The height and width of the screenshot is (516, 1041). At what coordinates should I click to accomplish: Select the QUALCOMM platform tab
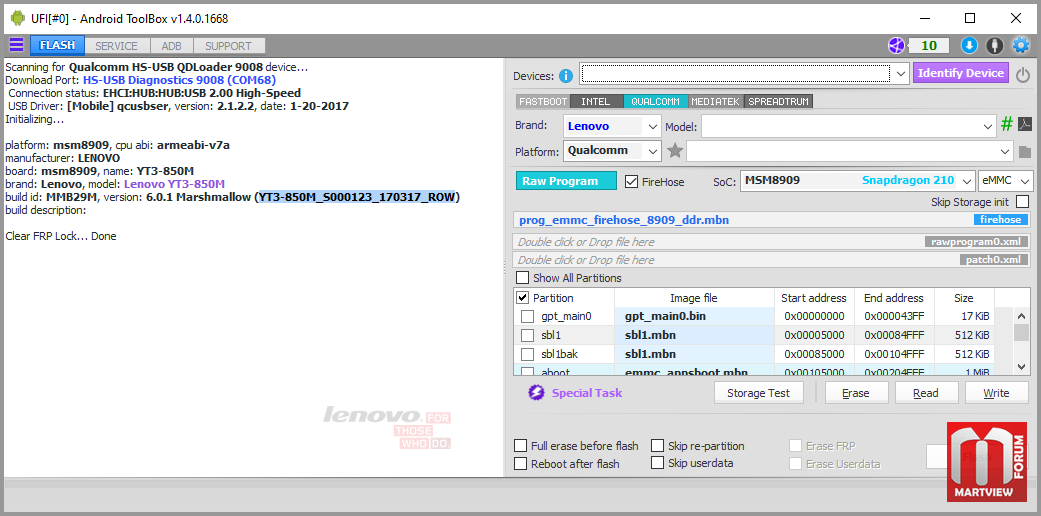tap(655, 102)
